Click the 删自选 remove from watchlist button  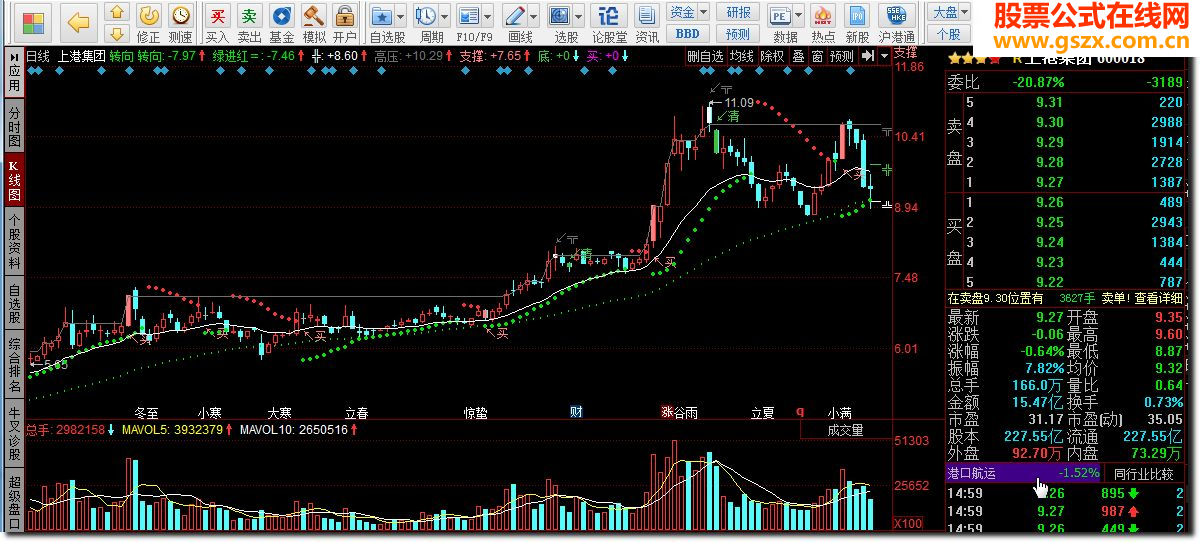[705, 56]
